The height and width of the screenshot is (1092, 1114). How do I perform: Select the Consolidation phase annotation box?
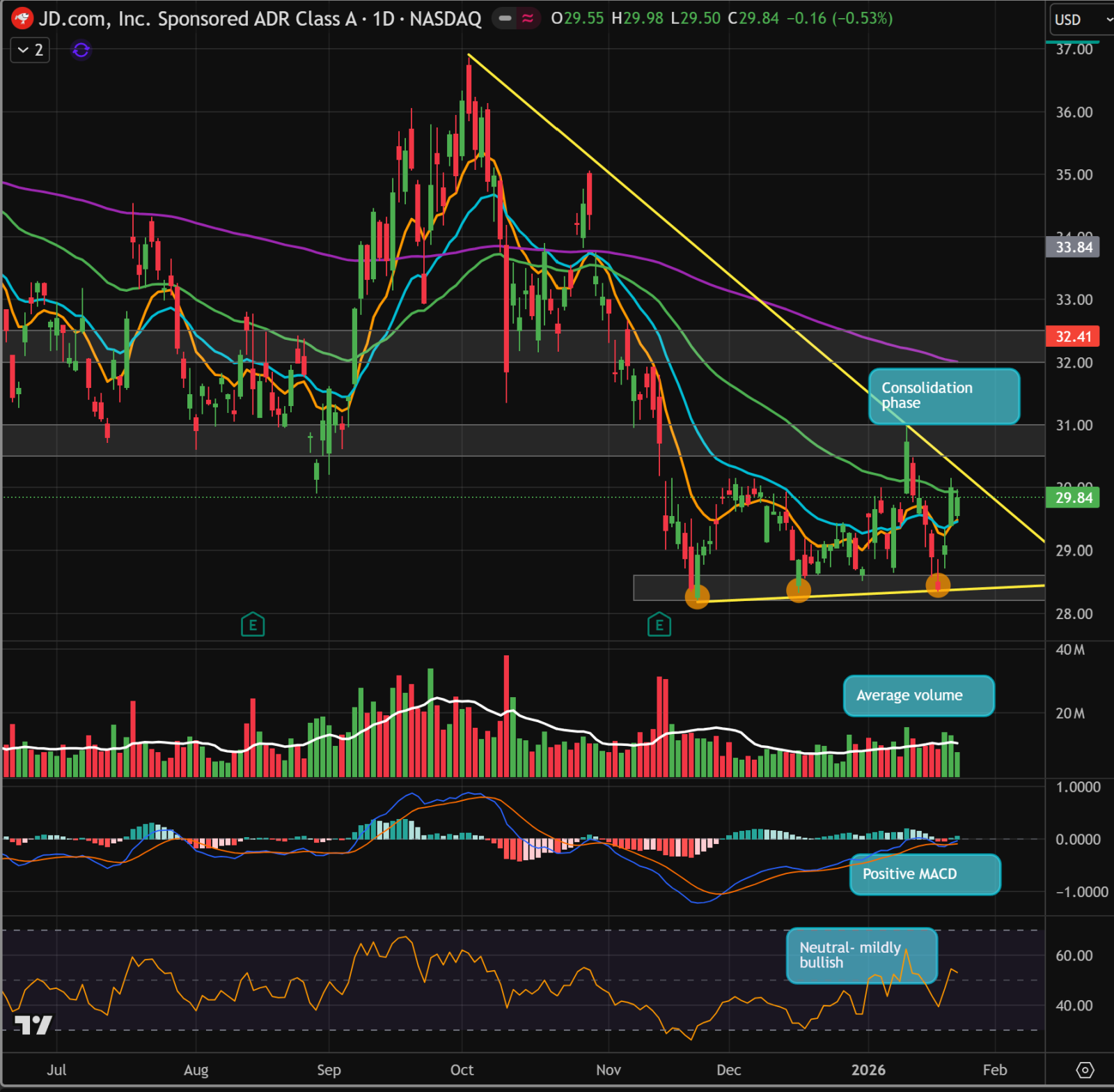944,396
